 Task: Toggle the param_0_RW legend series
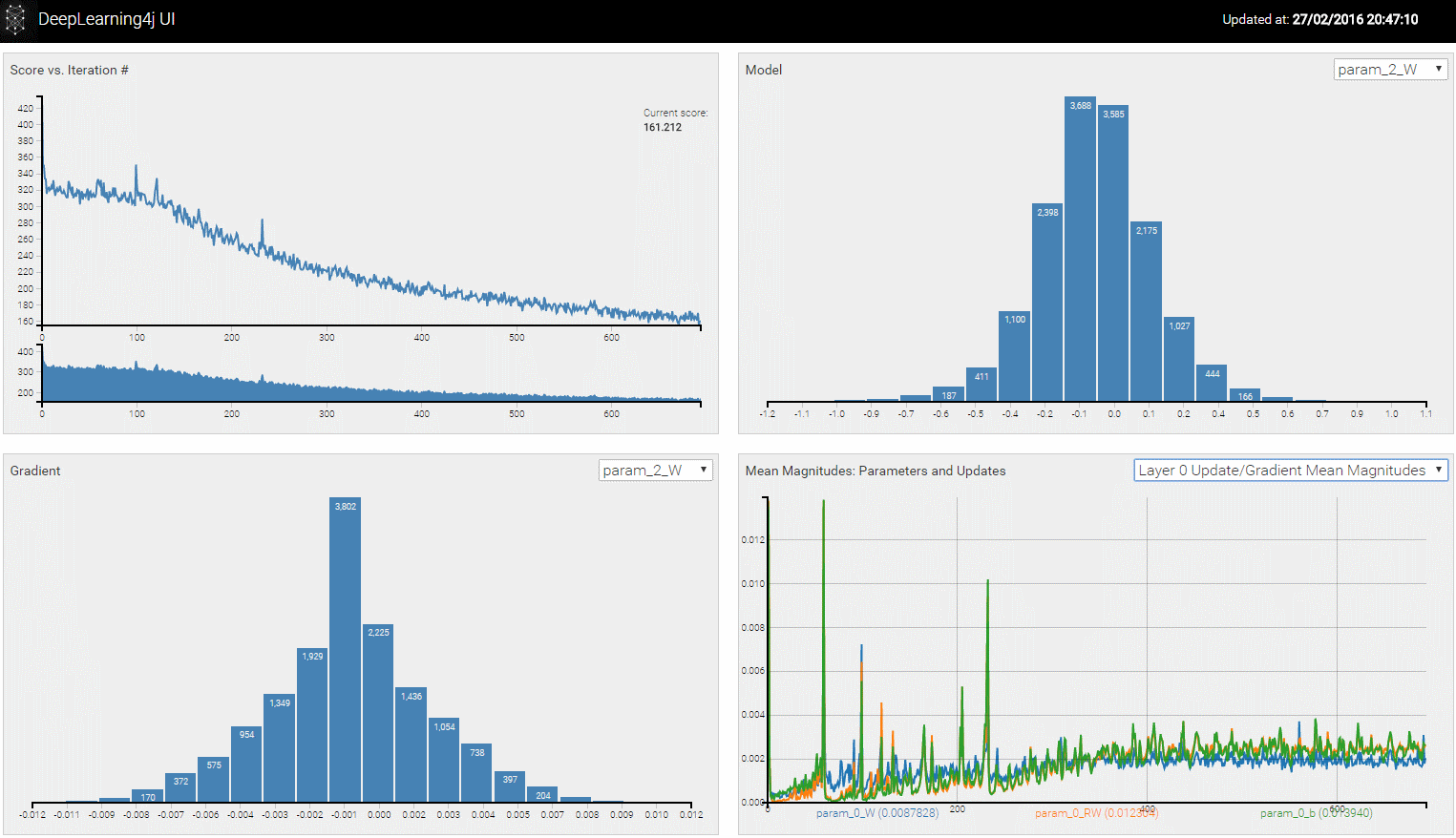tap(1096, 813)
